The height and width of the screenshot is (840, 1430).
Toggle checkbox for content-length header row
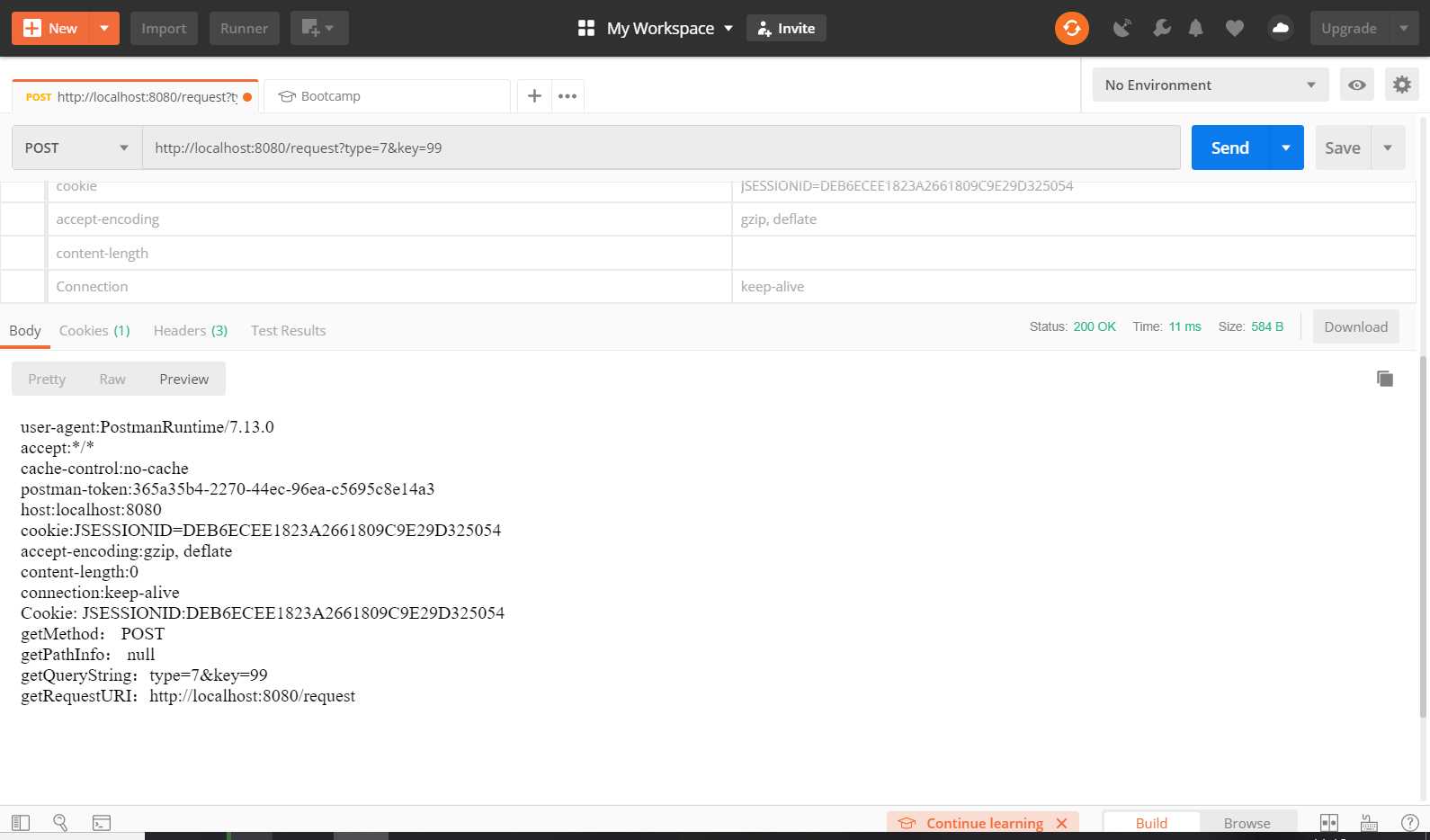pos(23,254)
